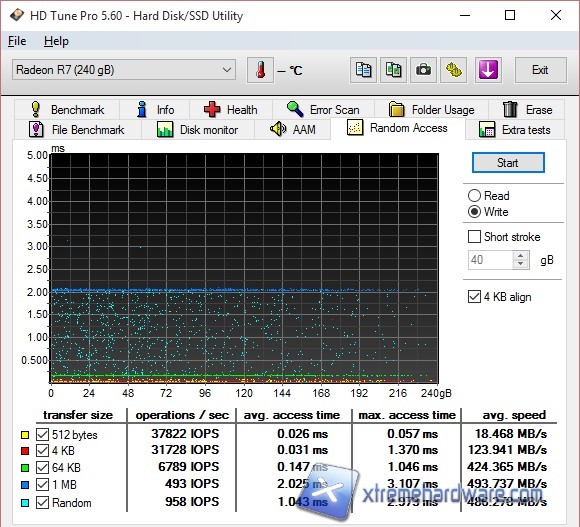This screenshot has height=527, width=580.
Task: Toggle the Random transfer size checkbox
Action: pyautogui.click(x=43, y=503)
